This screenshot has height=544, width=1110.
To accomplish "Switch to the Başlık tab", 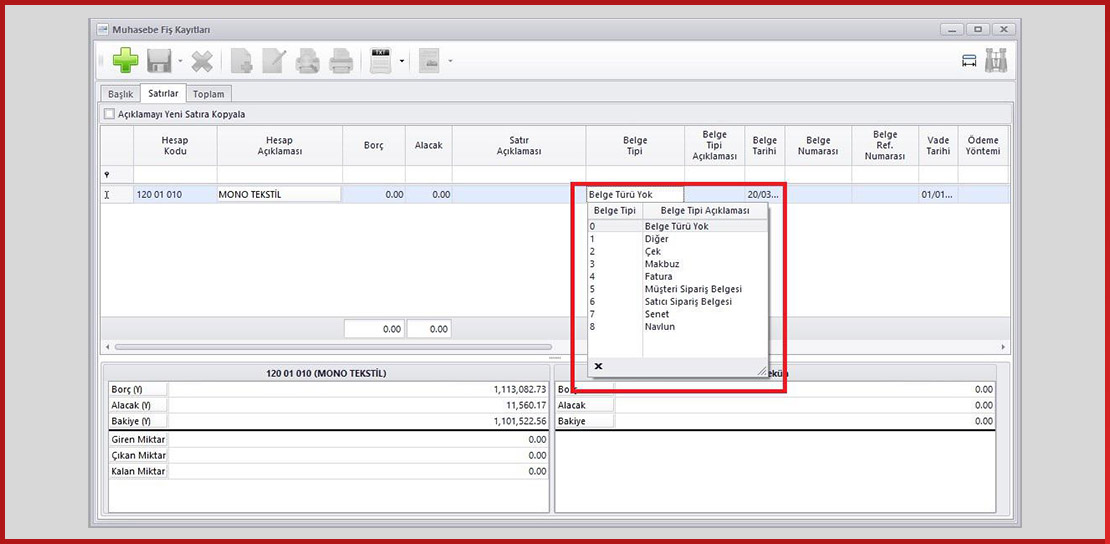I will pos(120,94).
